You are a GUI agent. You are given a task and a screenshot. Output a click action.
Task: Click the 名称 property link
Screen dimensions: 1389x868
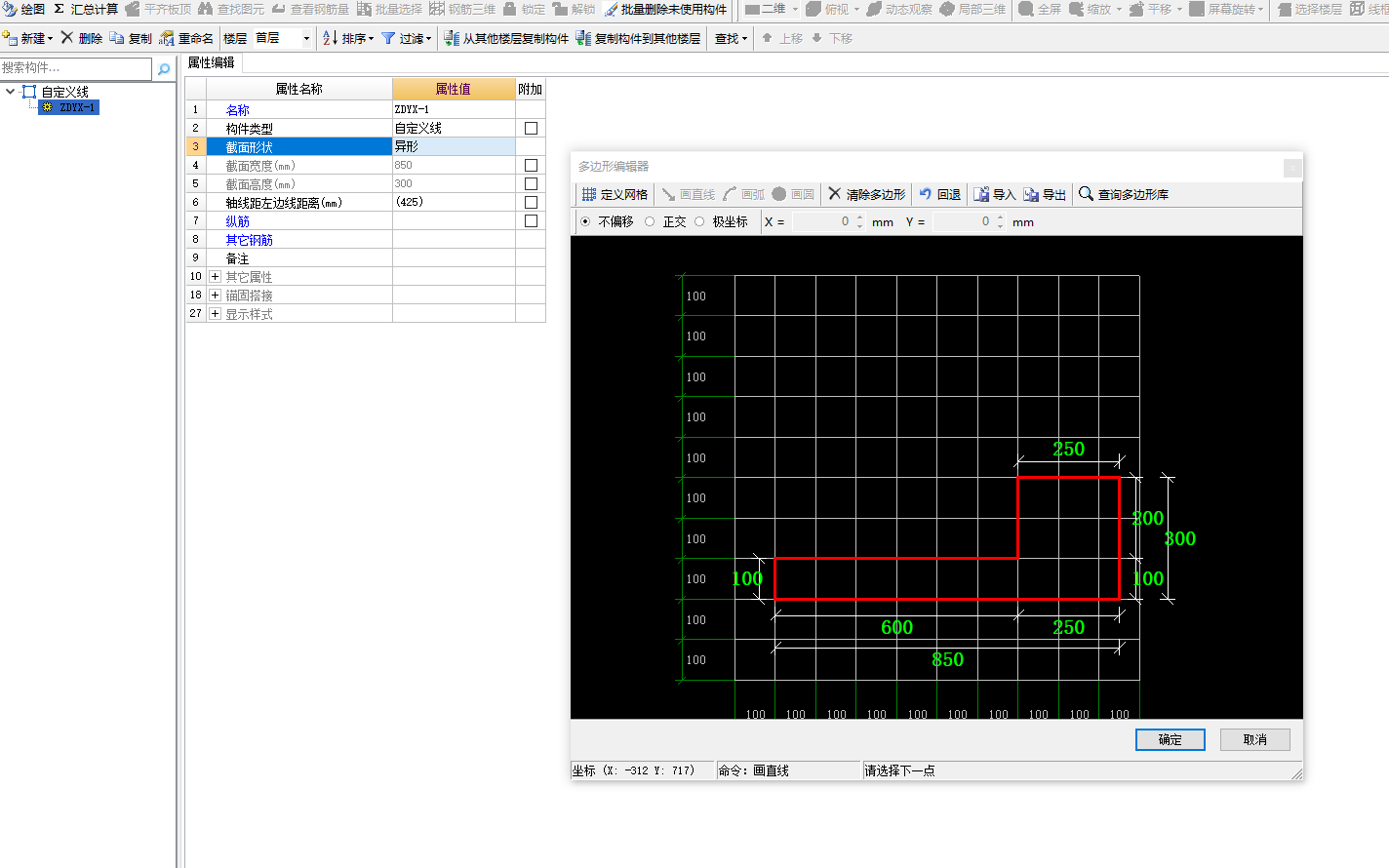click(x=238, y=110)
